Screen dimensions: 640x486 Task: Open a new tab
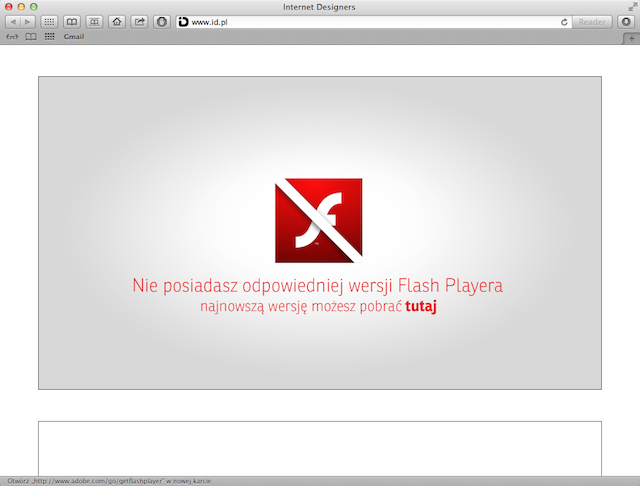click(631, 38)
